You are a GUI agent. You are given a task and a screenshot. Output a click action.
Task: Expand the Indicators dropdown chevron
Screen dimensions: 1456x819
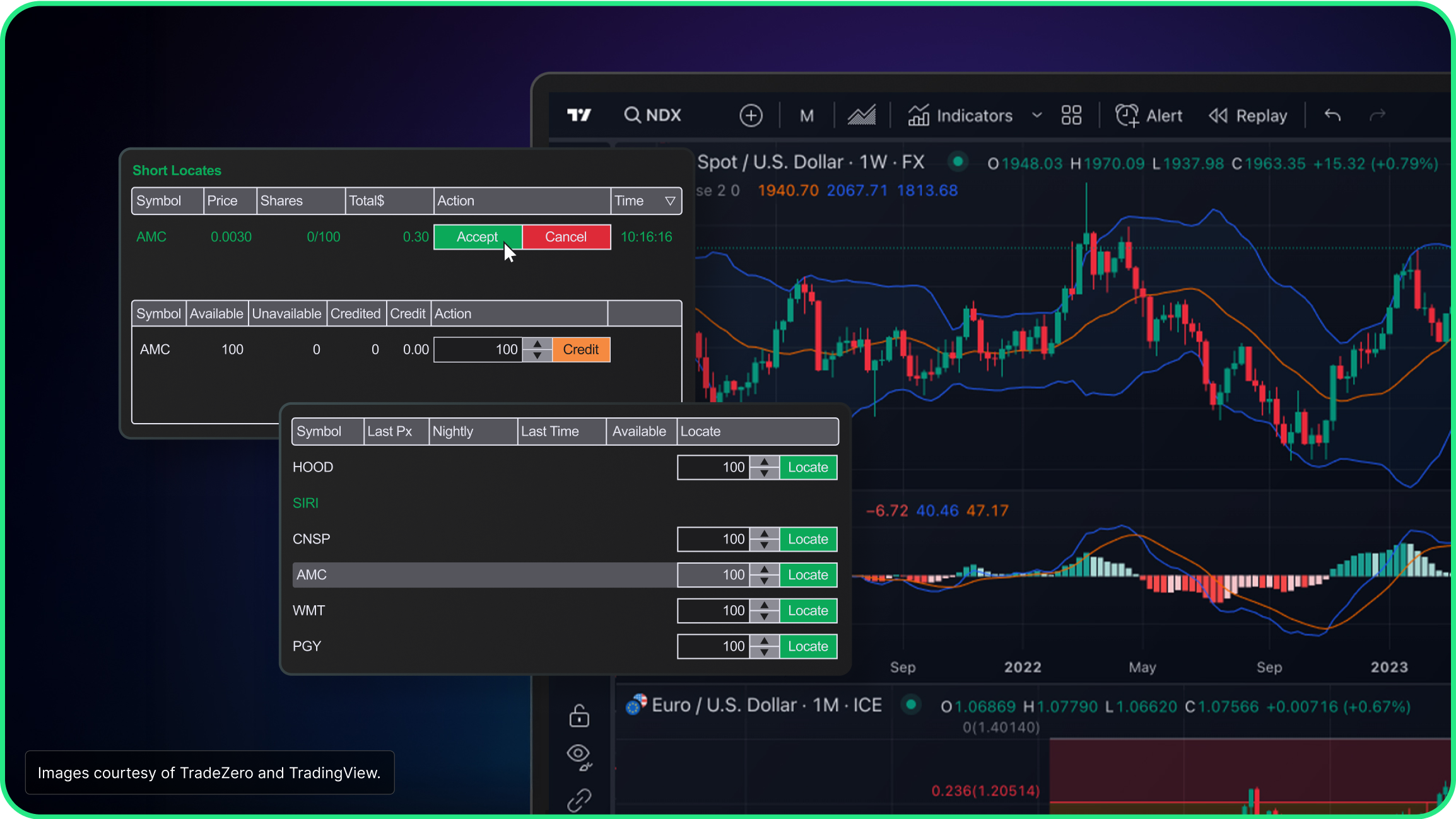point(1036,115)
